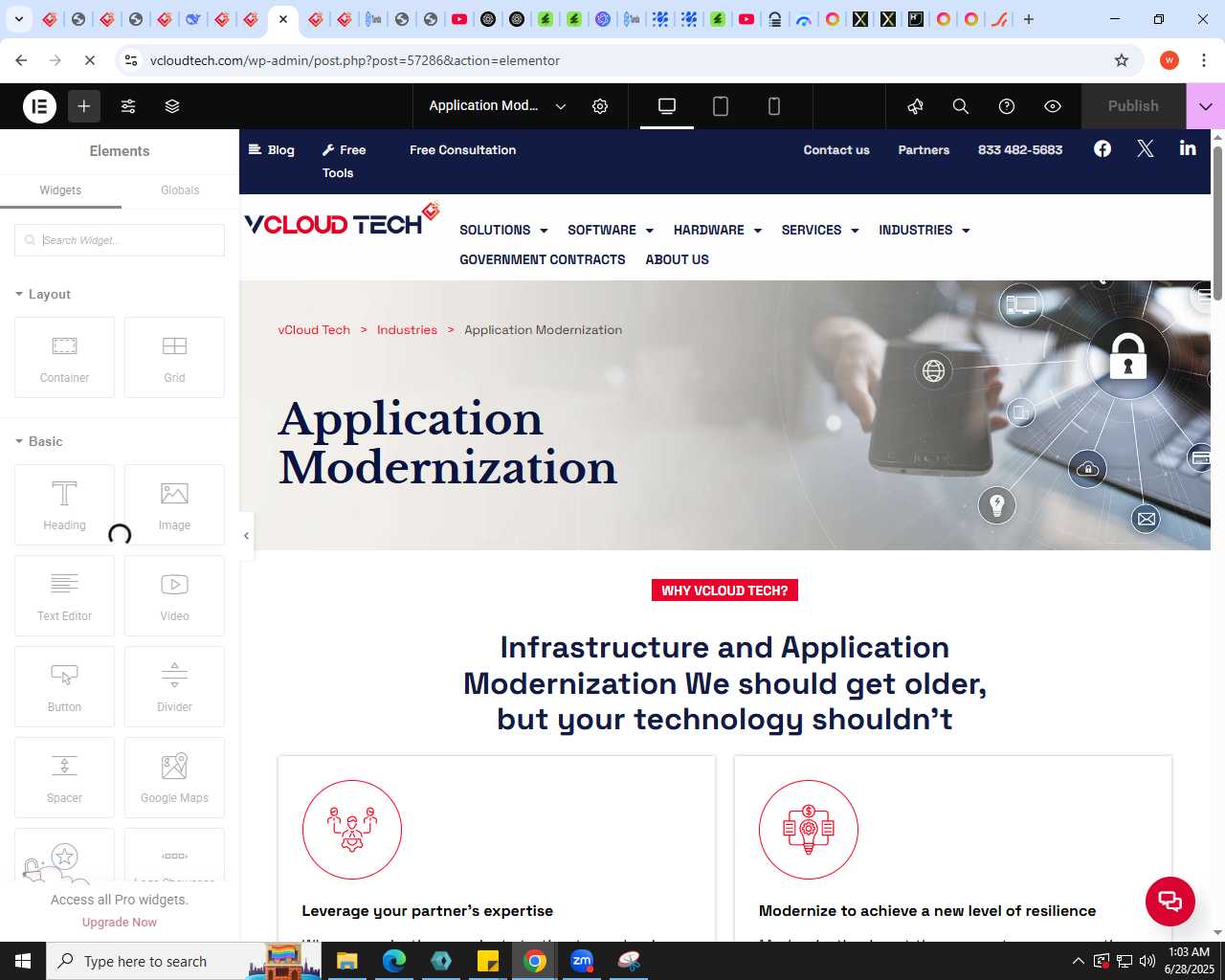
Task: Click the Publish button
Action: [x=1133, y=106]
